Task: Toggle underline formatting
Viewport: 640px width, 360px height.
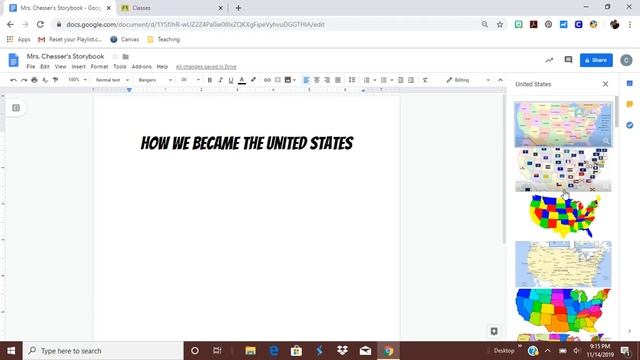Action: (x=231, y=80)
